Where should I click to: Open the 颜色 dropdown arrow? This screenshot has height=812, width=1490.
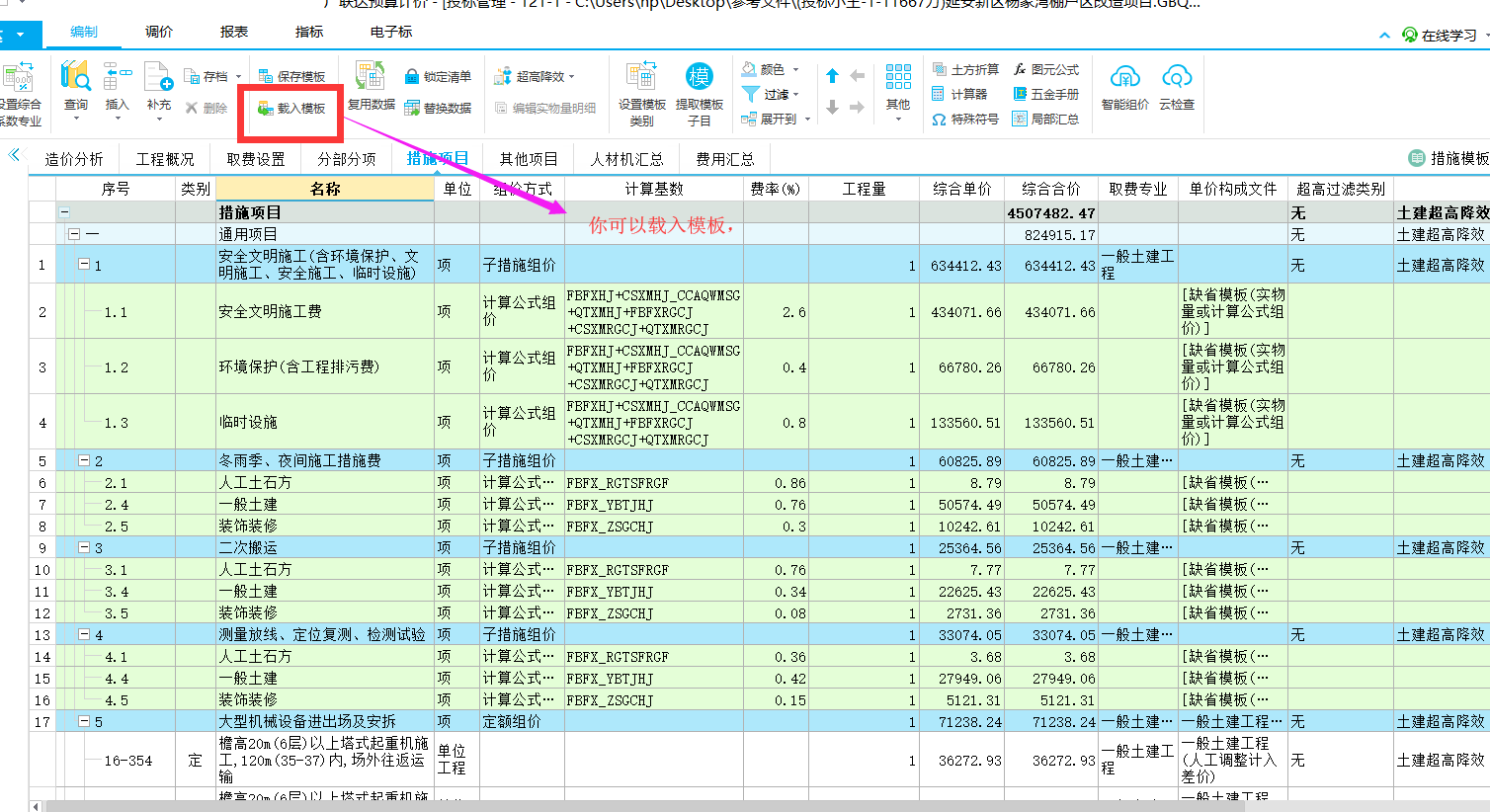[795, 70]
